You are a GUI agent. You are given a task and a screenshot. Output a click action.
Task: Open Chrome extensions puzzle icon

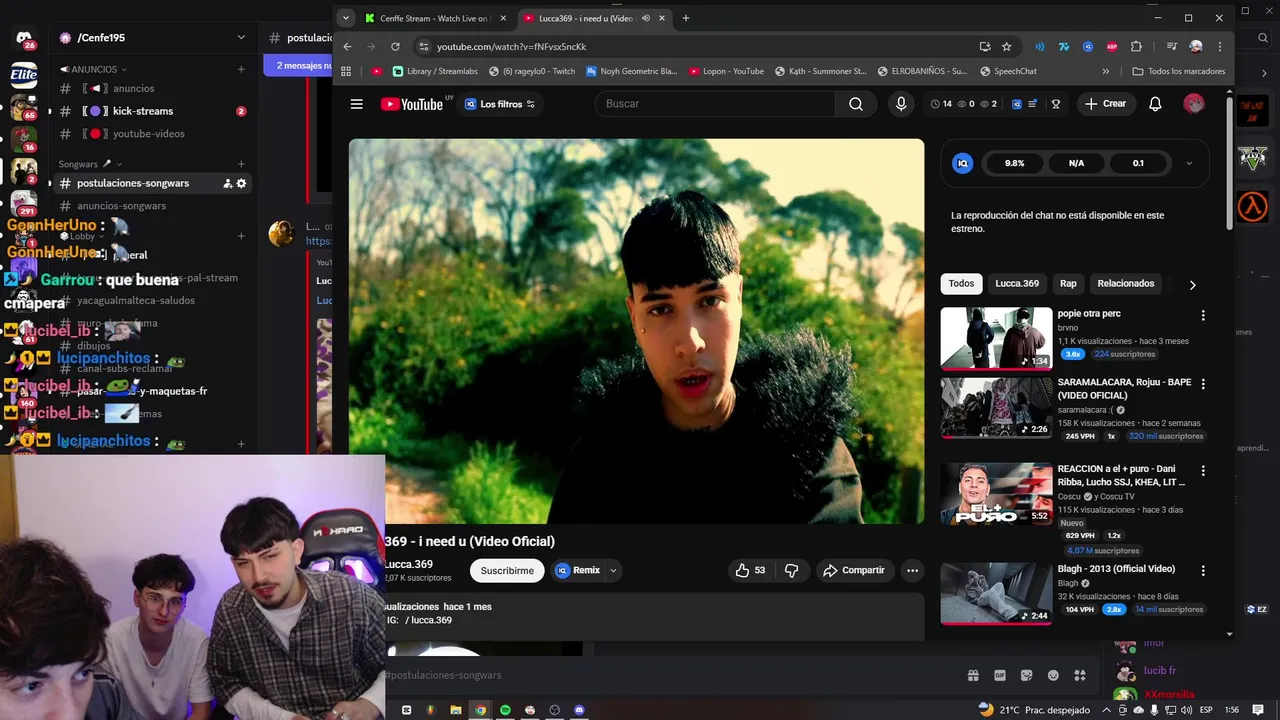[1136, 46]
